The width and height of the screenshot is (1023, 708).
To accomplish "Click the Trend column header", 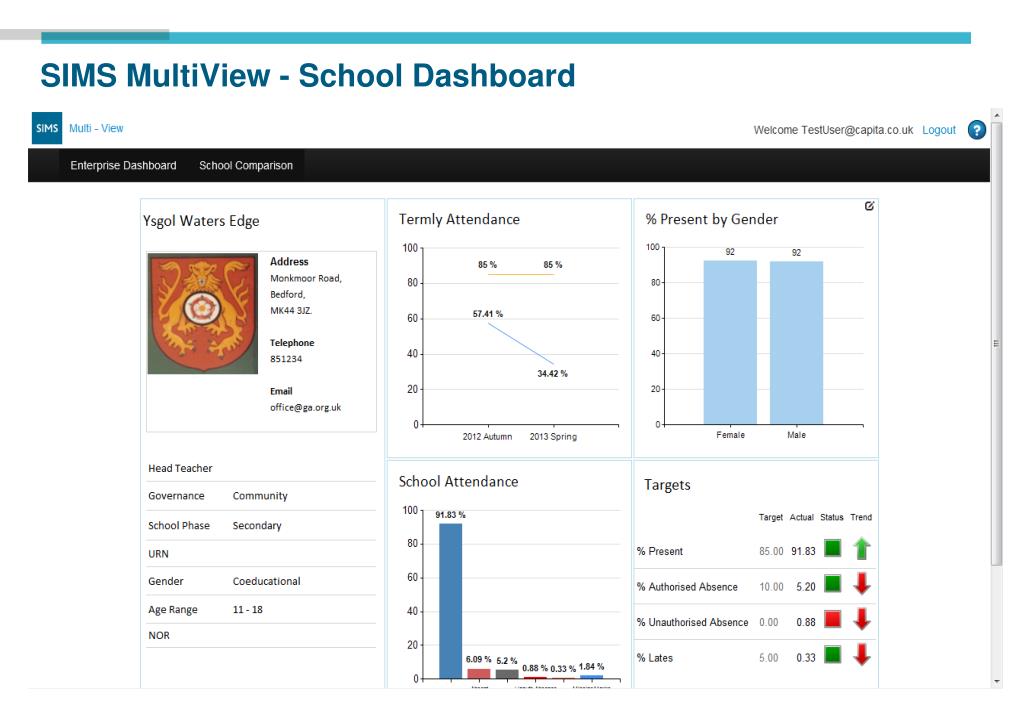I will click(x=861, y=517).
